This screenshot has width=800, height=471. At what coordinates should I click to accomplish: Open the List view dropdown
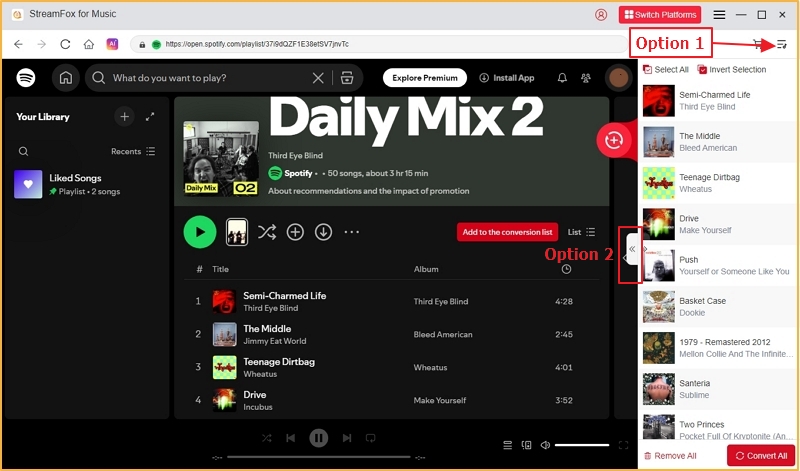click(582, 232)
